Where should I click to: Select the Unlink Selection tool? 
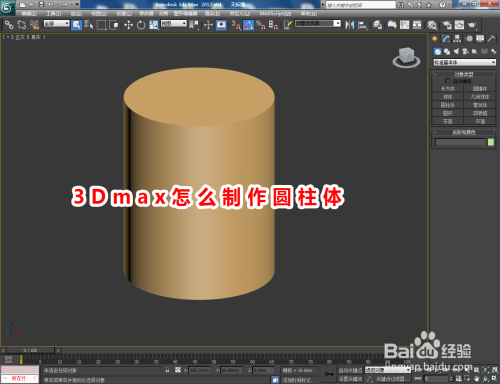(x=22, y=25)
